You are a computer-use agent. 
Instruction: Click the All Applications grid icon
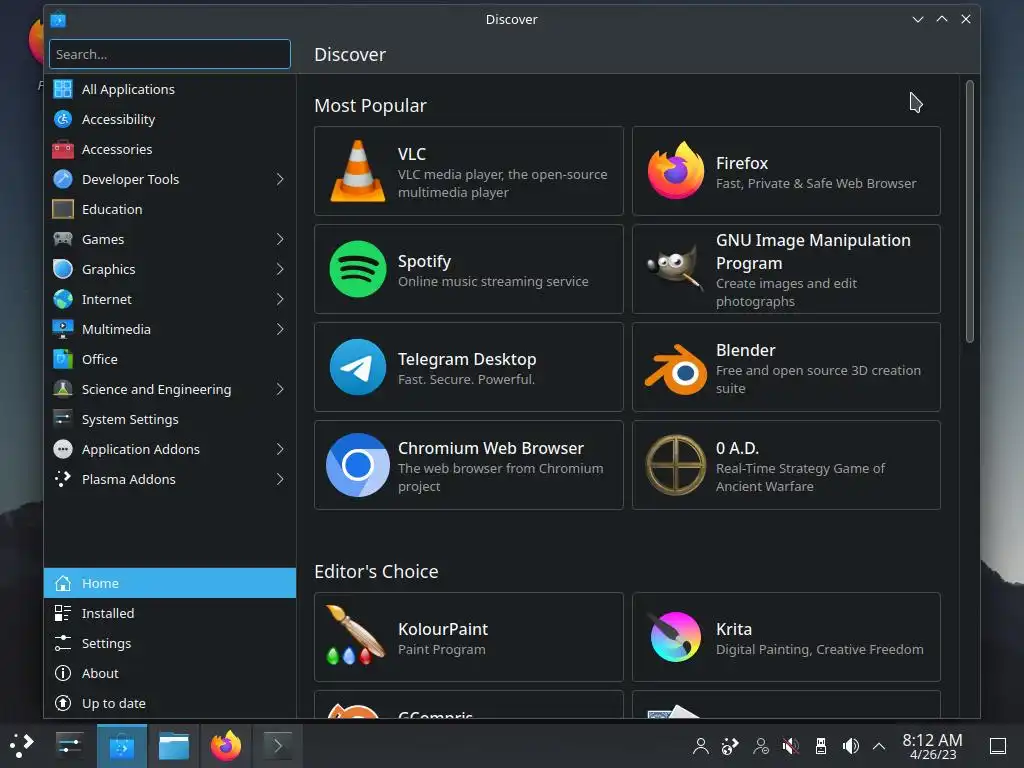63,89
